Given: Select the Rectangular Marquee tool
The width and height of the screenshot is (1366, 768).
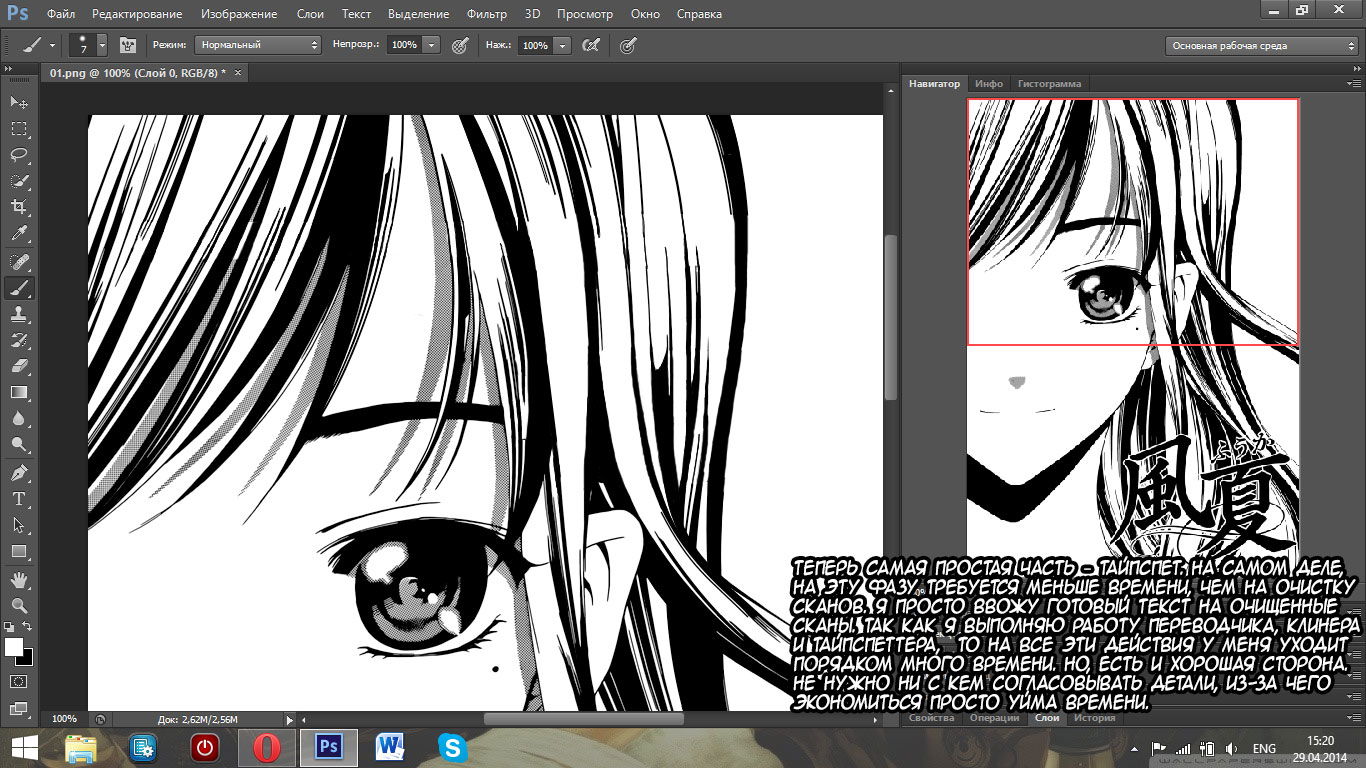Looking at the screenshot, I should coord(19,129).
